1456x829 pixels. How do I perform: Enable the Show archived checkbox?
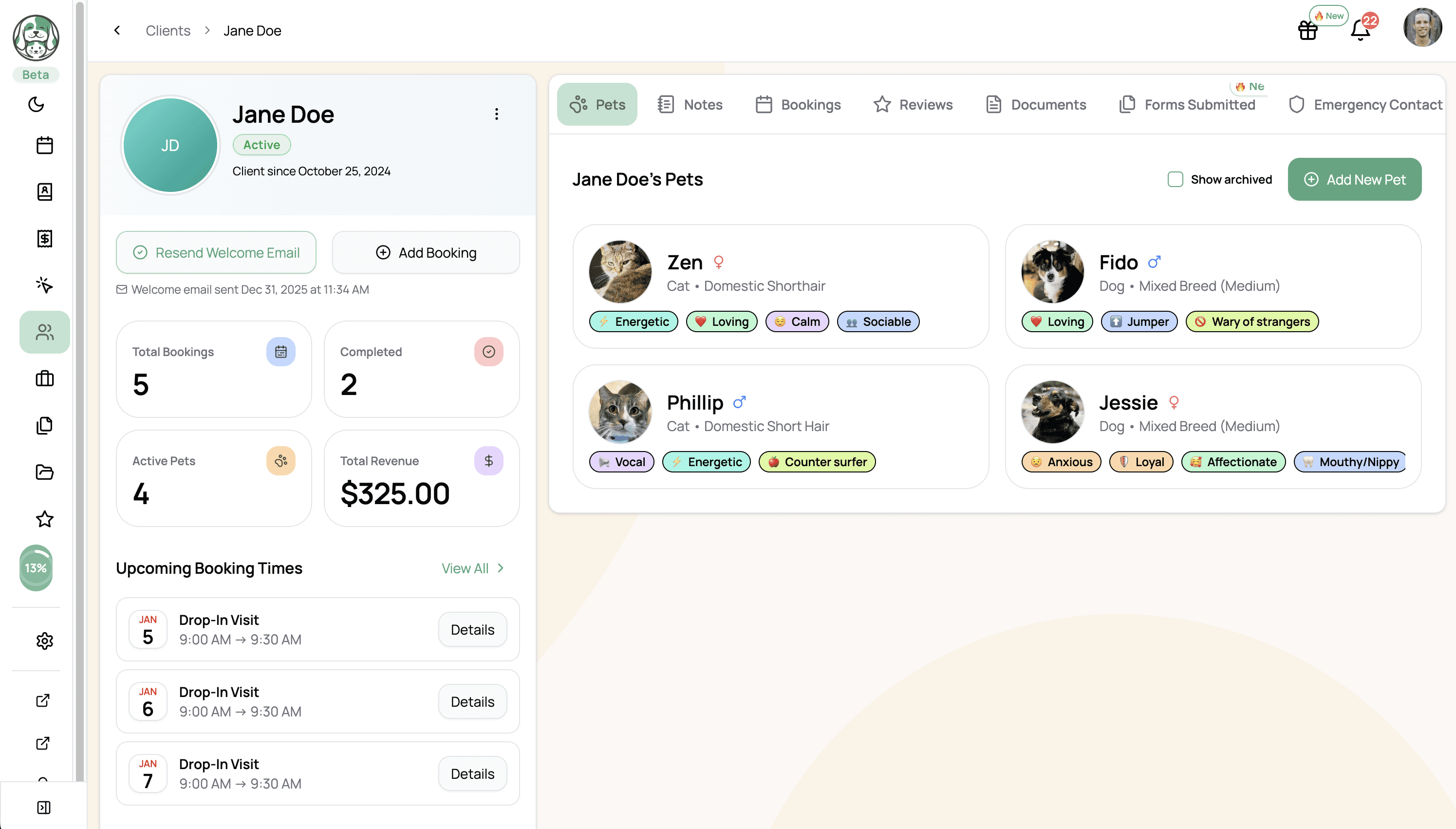click(1175, 179)
